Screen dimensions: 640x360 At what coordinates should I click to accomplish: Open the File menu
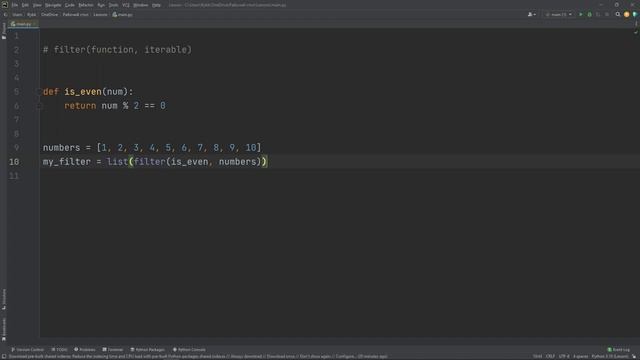pyautogui.click(x=15, y=5)
